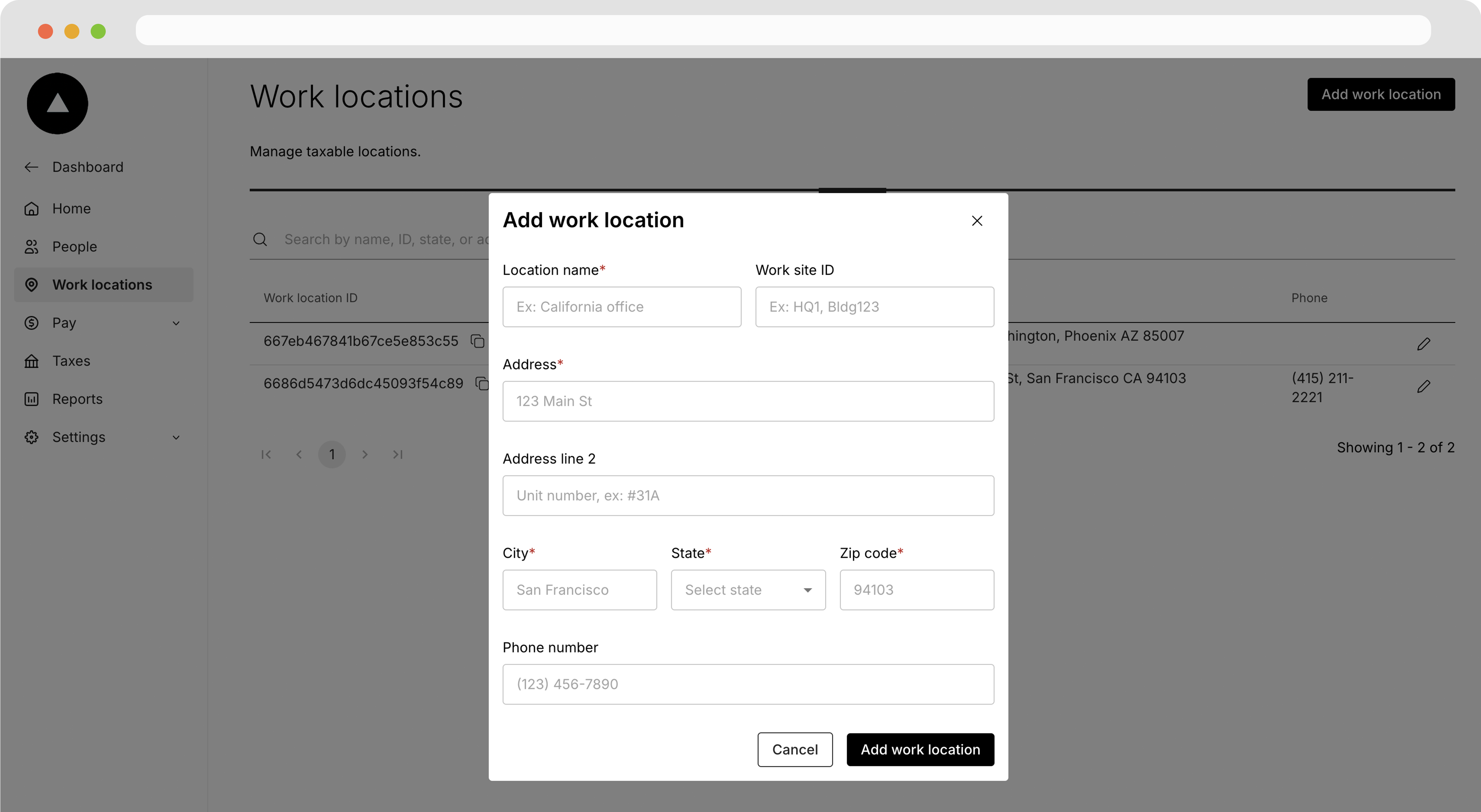This screenshot has width=1481, height=812.
Task: Copy ID 667eb467841b67ce5e853c55
Action: (x=477, y=341)
